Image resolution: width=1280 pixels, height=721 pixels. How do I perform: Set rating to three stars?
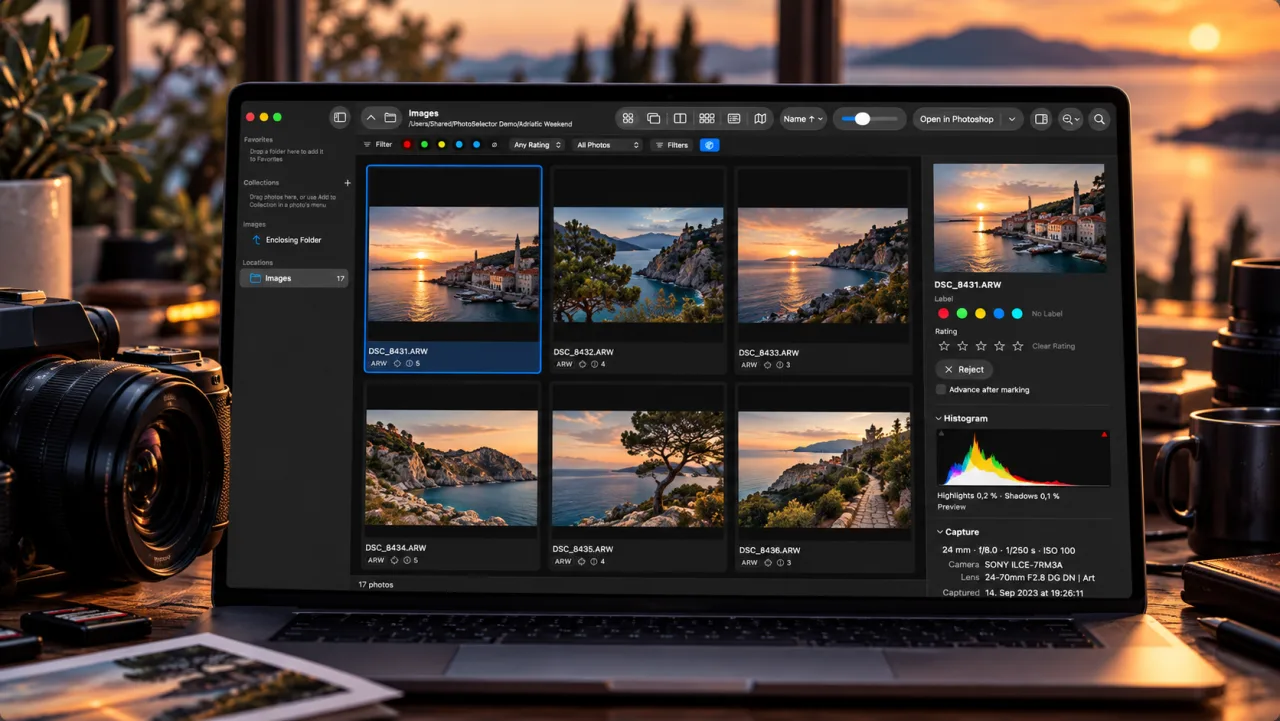tap(981, 346)
